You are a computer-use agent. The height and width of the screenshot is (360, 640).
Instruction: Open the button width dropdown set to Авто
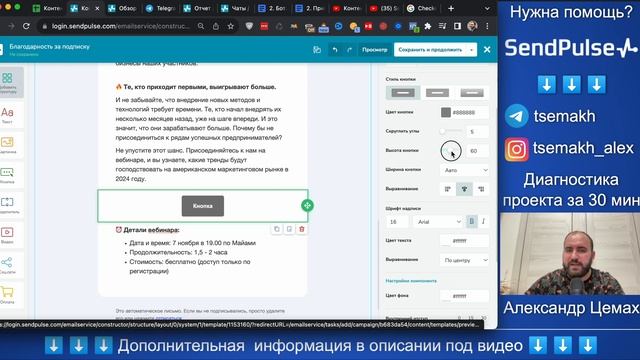pos(465,170)
